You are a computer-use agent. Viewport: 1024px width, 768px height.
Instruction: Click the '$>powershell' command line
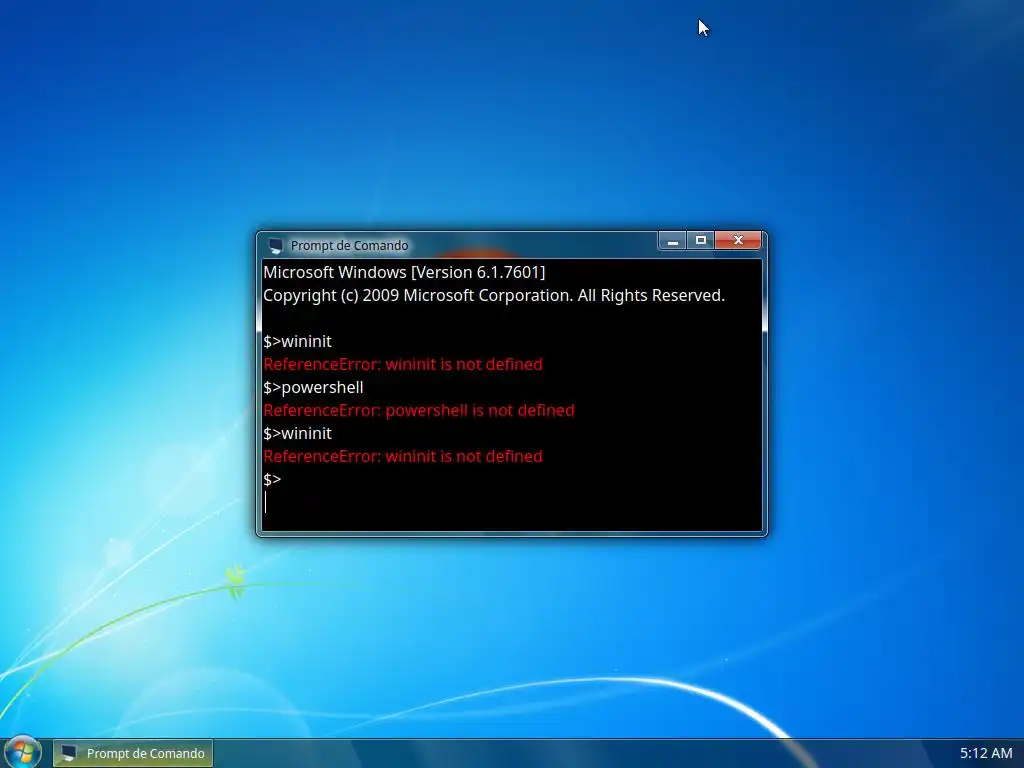pos(313,387)
